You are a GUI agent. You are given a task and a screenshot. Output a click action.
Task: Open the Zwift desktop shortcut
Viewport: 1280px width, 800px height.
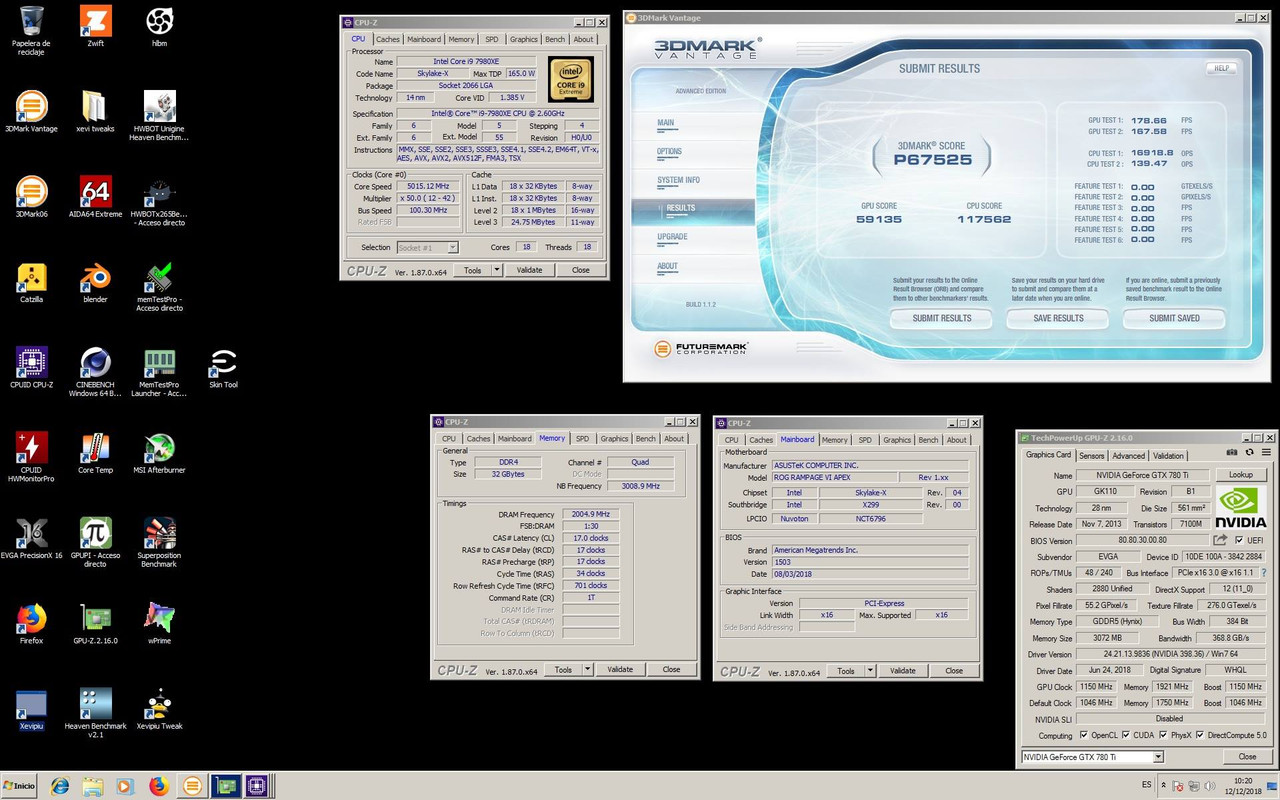95,27
